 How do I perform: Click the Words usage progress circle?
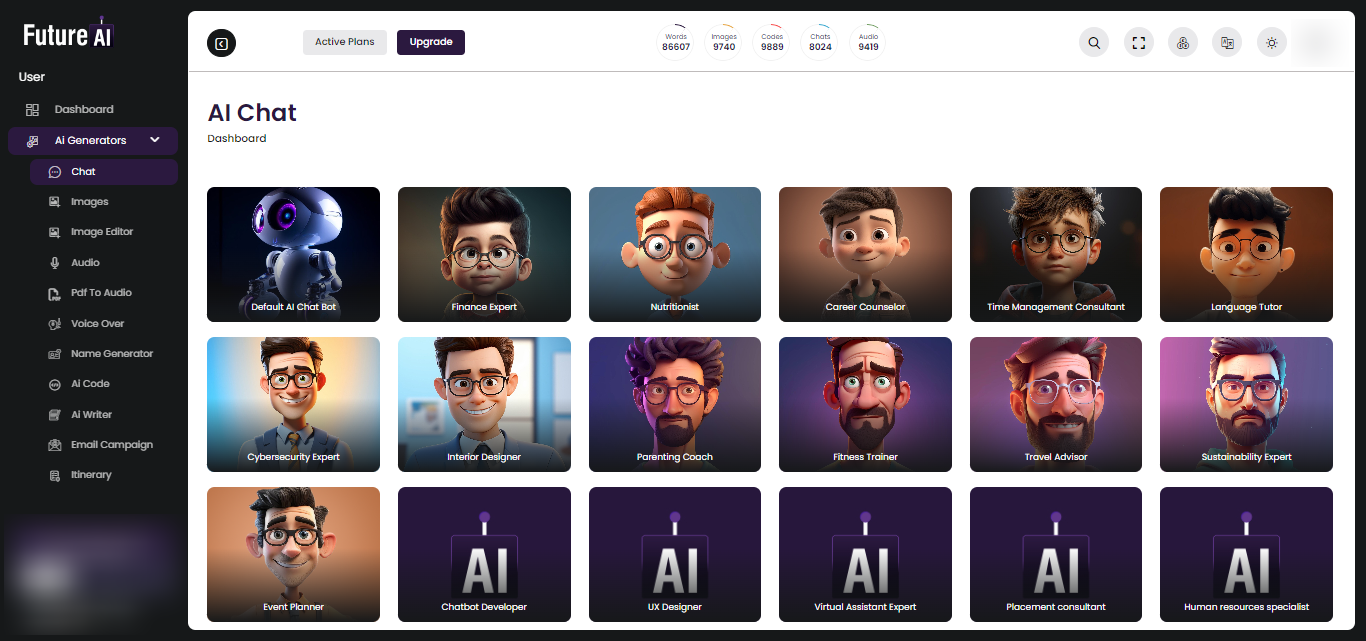point(675,42)
